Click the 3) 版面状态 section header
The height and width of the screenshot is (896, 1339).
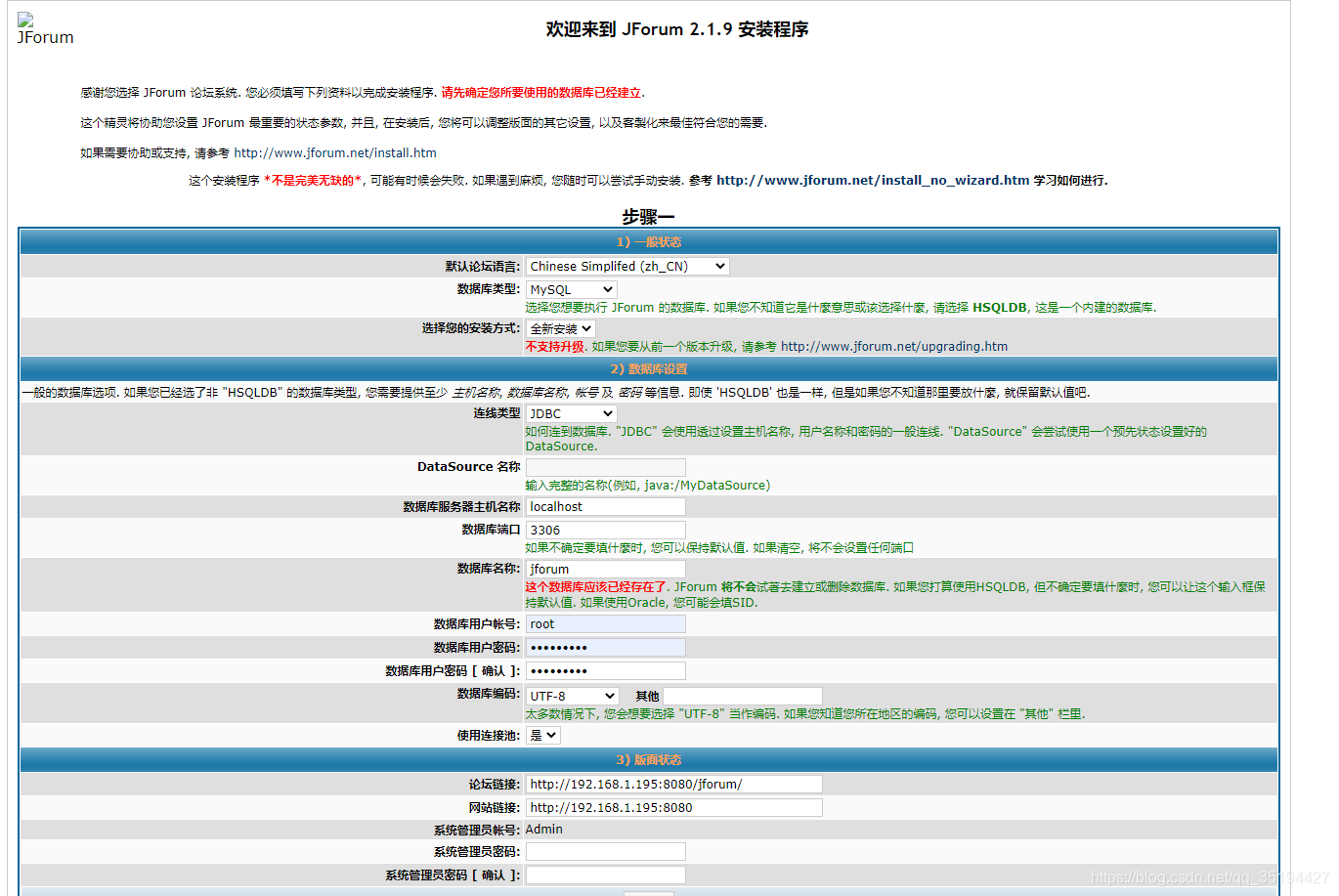[649, 759]
